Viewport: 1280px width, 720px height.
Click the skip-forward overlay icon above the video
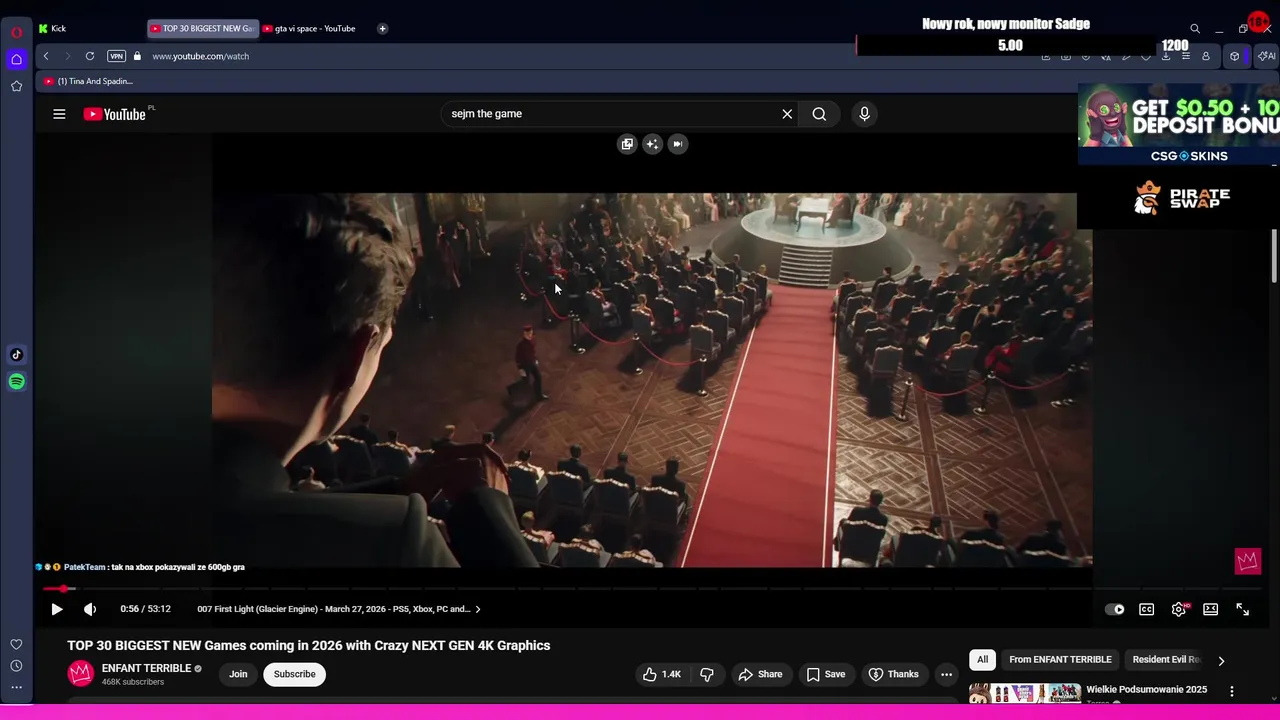[677, 144]
